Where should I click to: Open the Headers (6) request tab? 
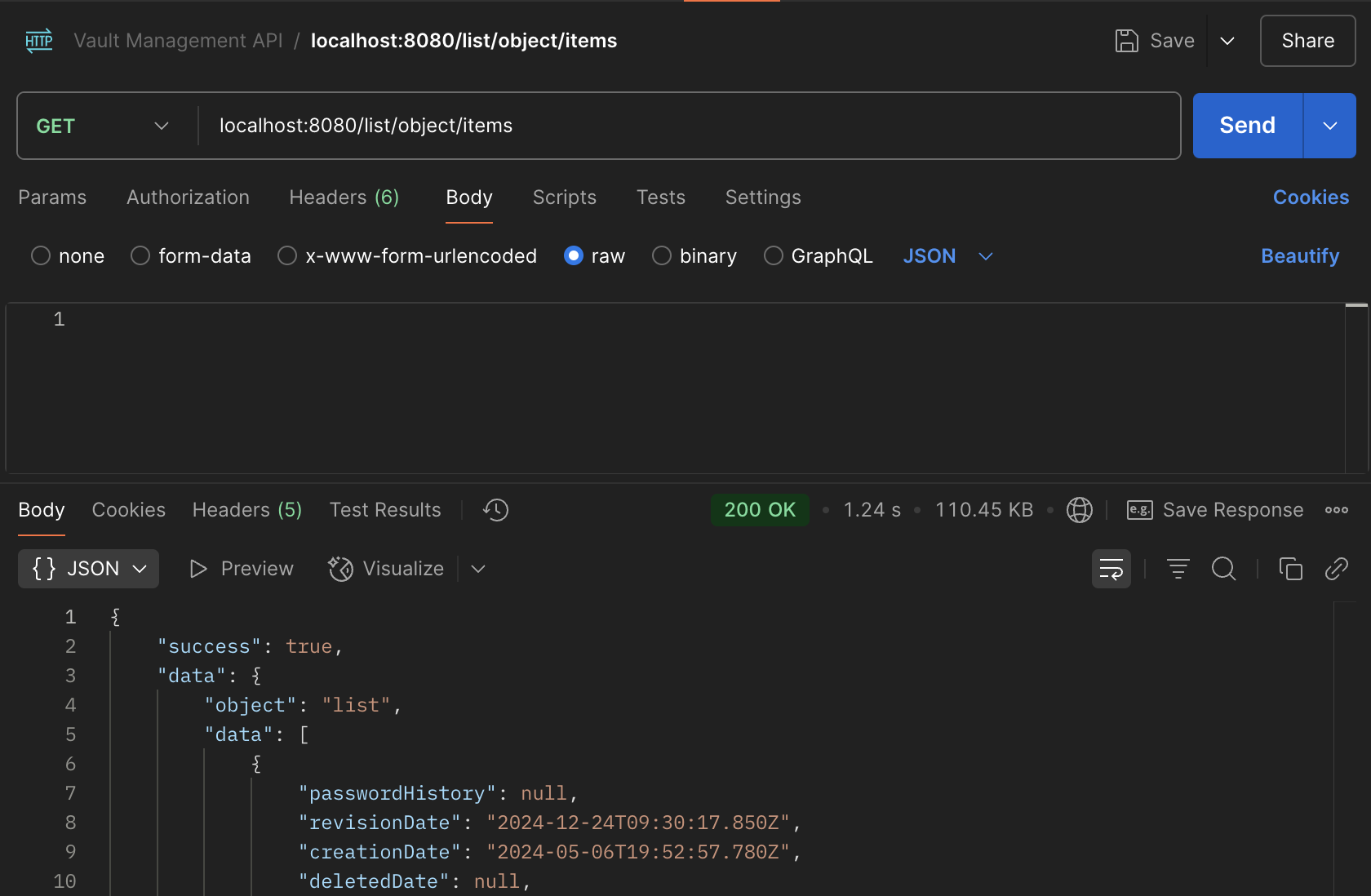coord(344,197)
